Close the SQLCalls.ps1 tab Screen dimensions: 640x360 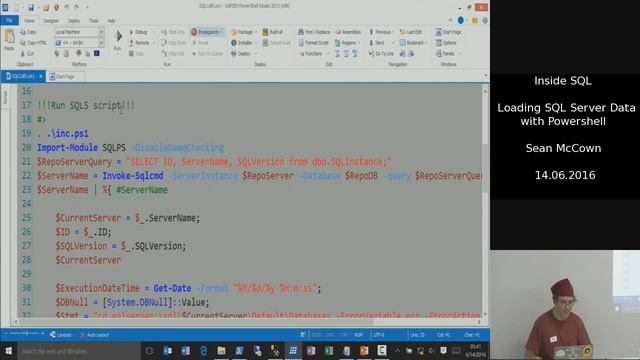click(x=41, y=76)
